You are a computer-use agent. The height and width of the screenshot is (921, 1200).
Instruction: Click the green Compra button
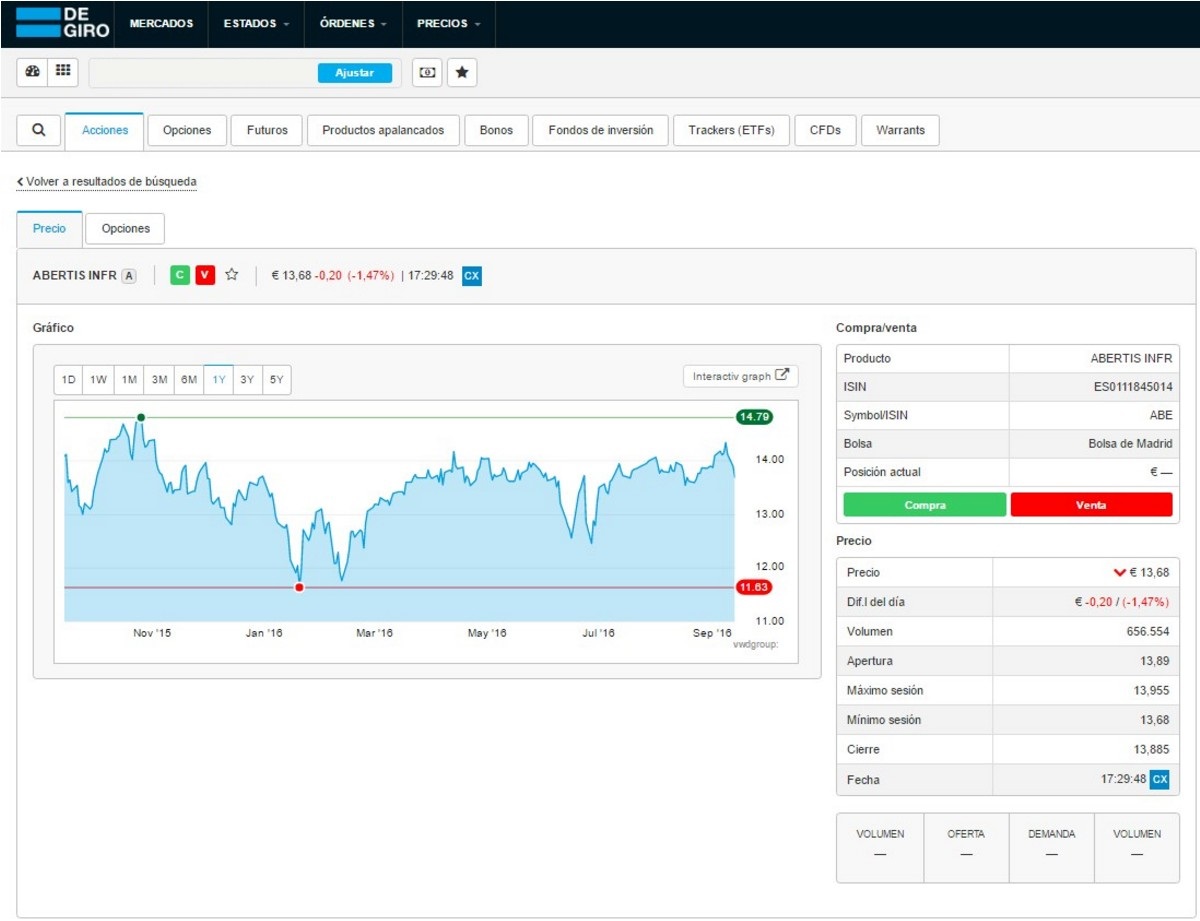tap(925, 505)
